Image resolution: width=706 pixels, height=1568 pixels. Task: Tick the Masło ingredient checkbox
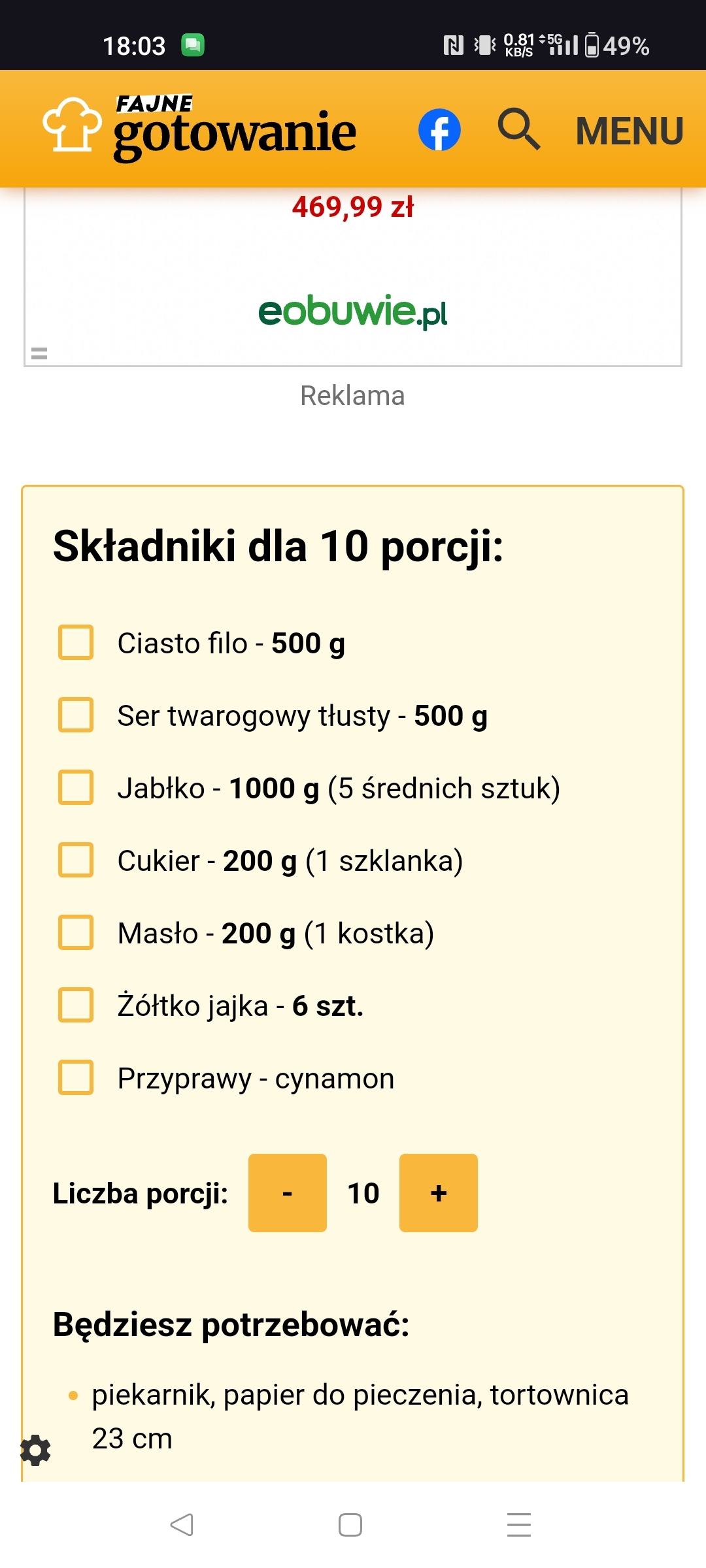tap(76, 933)
